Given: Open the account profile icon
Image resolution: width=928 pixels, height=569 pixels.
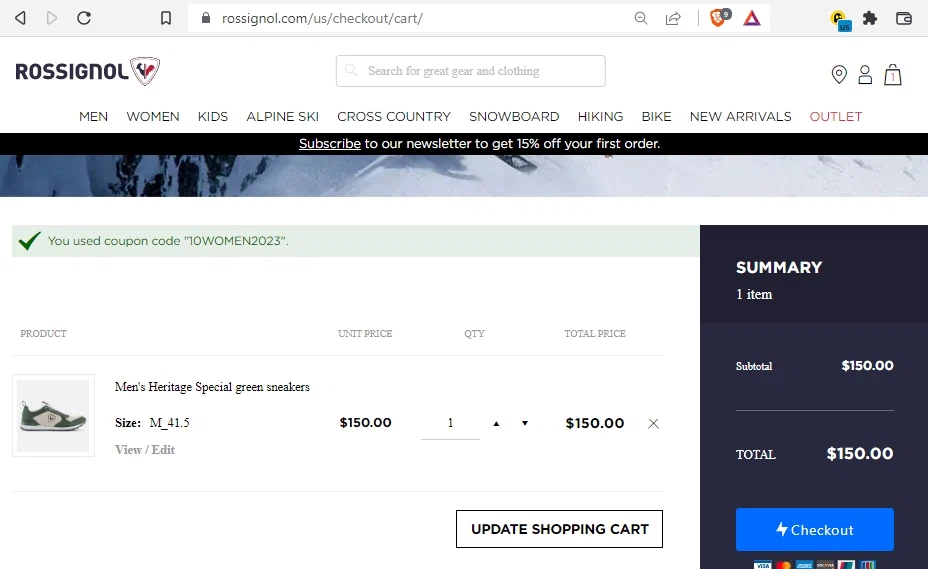Looking at the screenshot, I should pos(865,75).
